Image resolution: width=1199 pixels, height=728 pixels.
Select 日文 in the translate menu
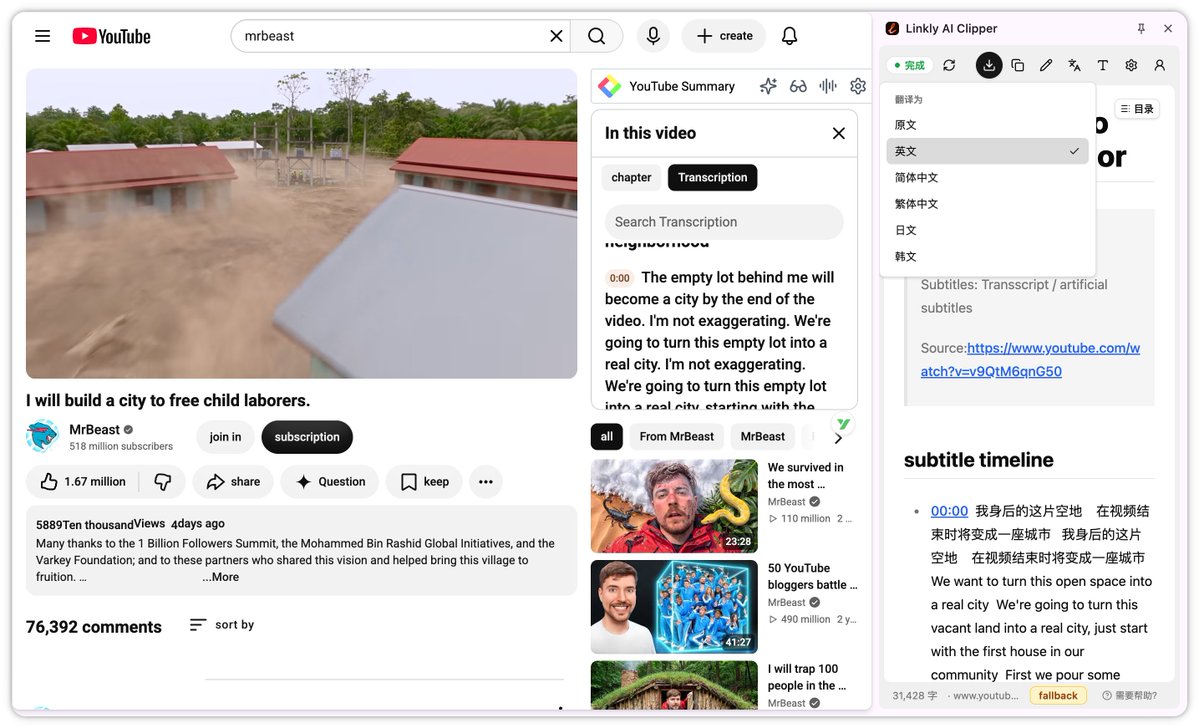pos(987,230)
